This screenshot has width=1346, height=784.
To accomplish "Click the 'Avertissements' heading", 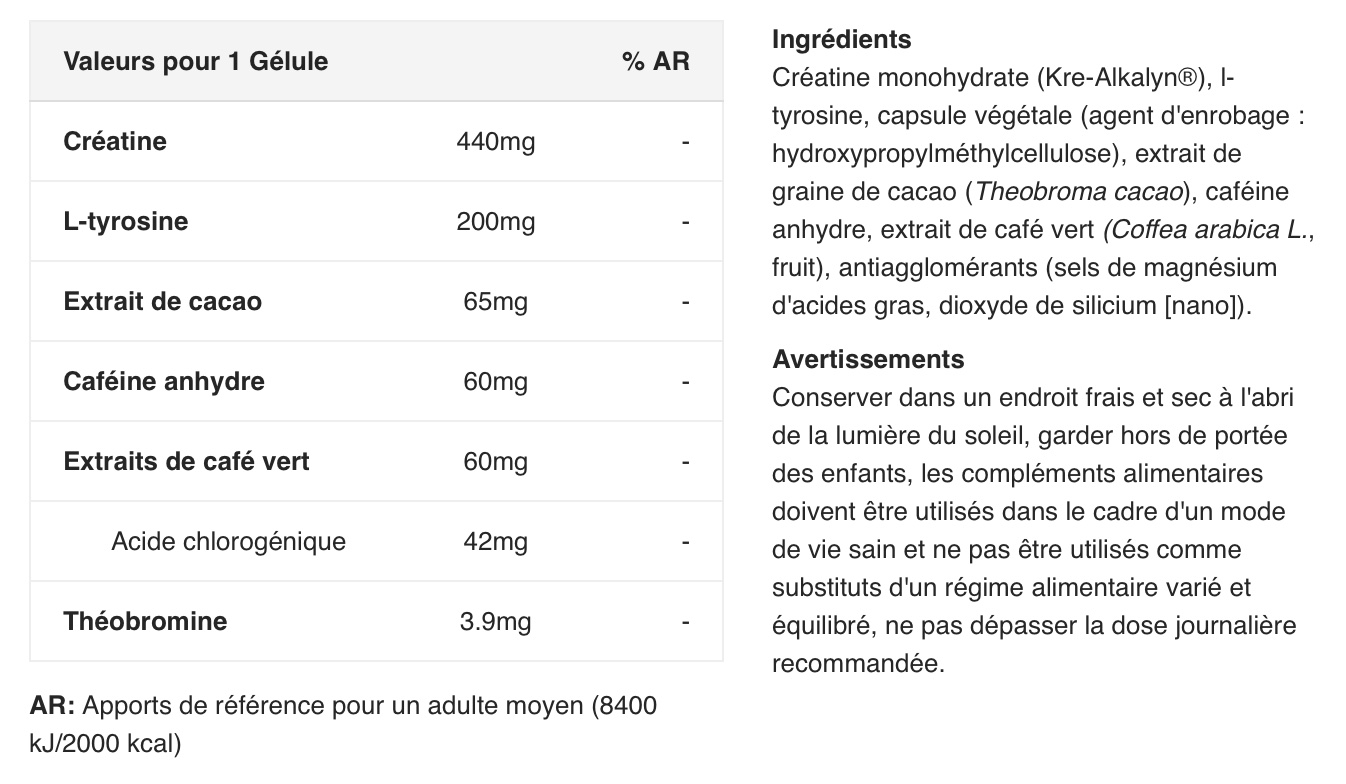I will coord(868,359).
